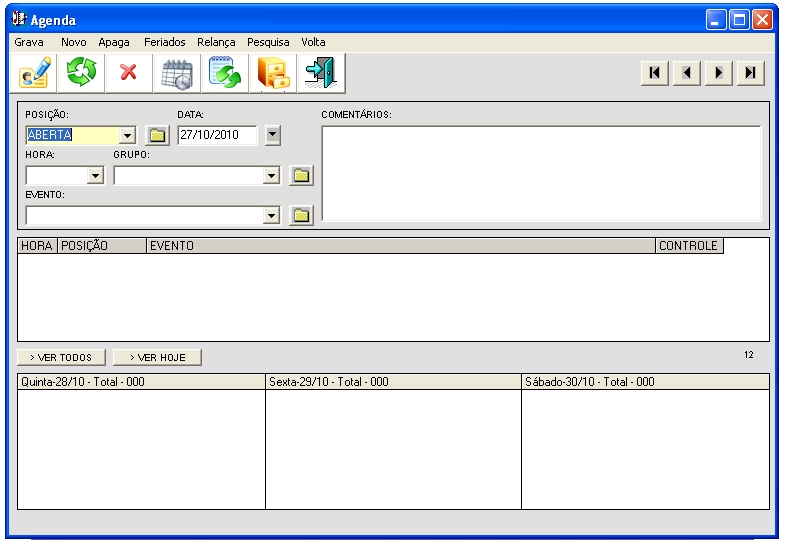Click the Novo green recycle arrows icon
785x544 pixels.
[81, 73]
